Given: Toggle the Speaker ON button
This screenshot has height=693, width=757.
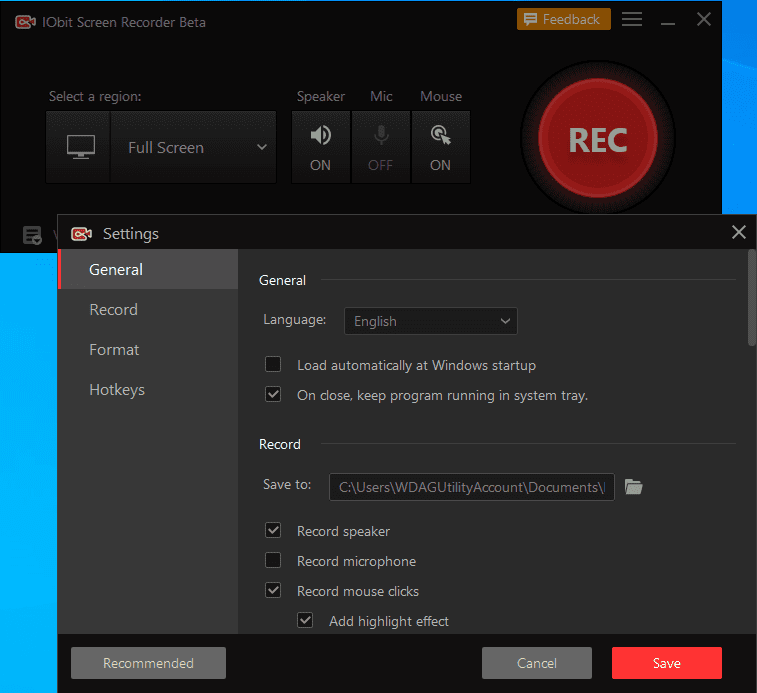Looking at the screenshot, I should [x=321, y=147].
